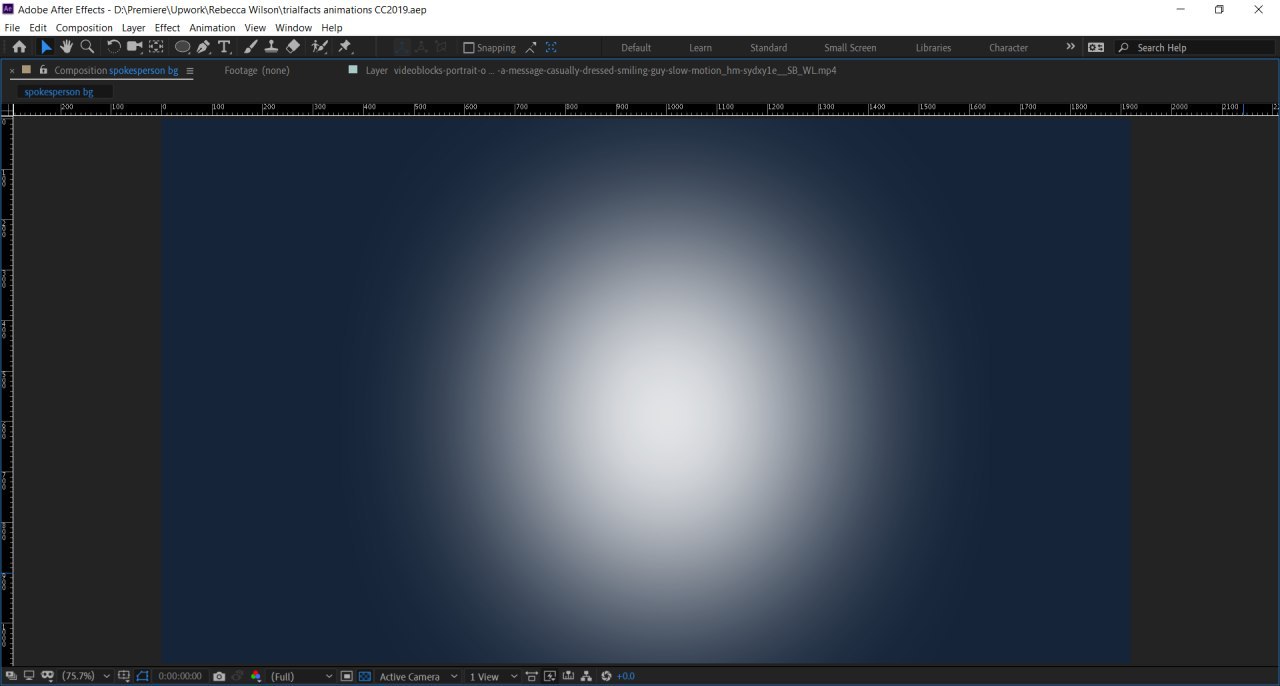
Task: Open the Active Camera 3D view dropdown
Action: [x=418, y=676]
